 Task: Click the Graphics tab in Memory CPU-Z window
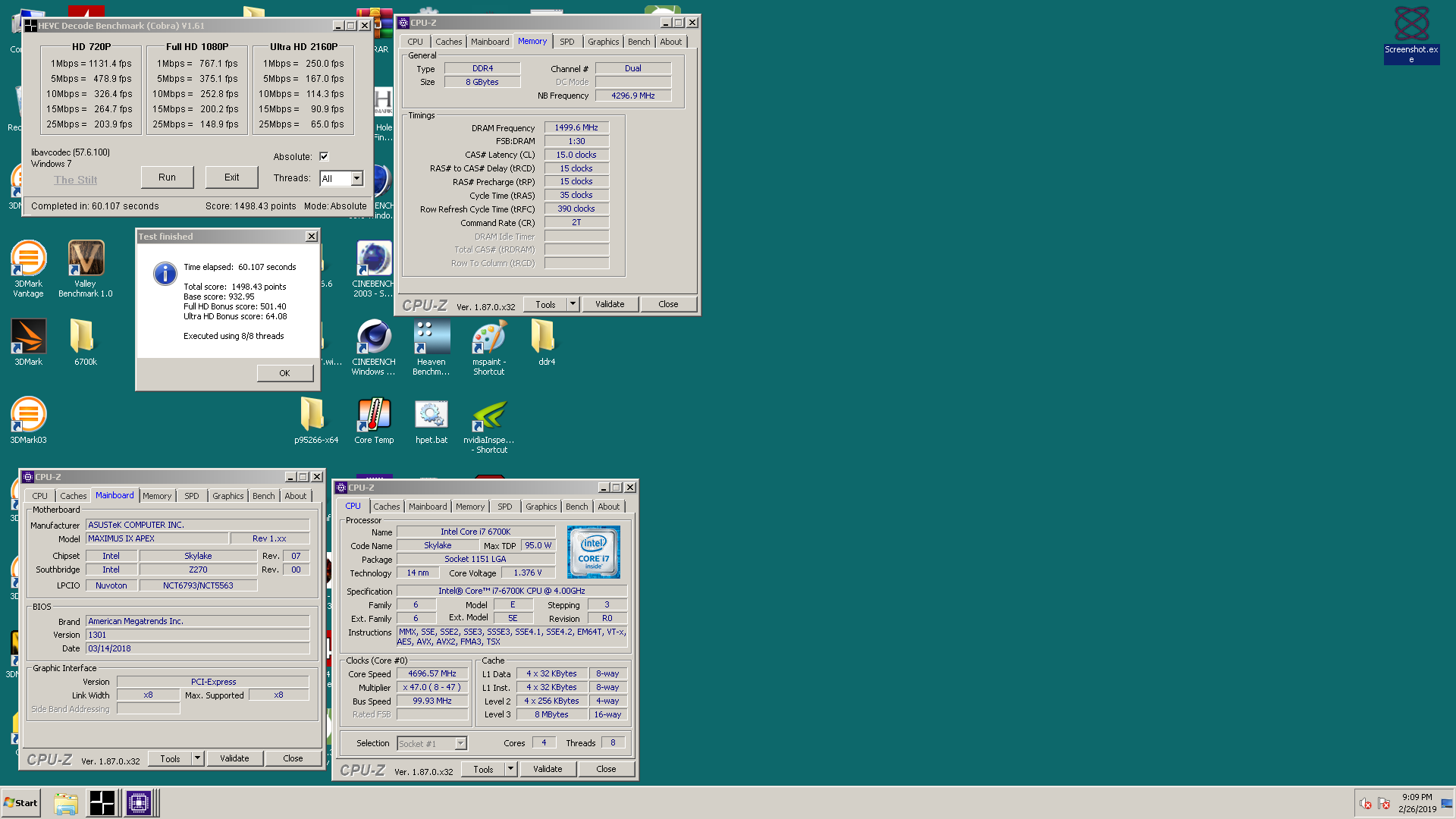(x=603, y=42)
